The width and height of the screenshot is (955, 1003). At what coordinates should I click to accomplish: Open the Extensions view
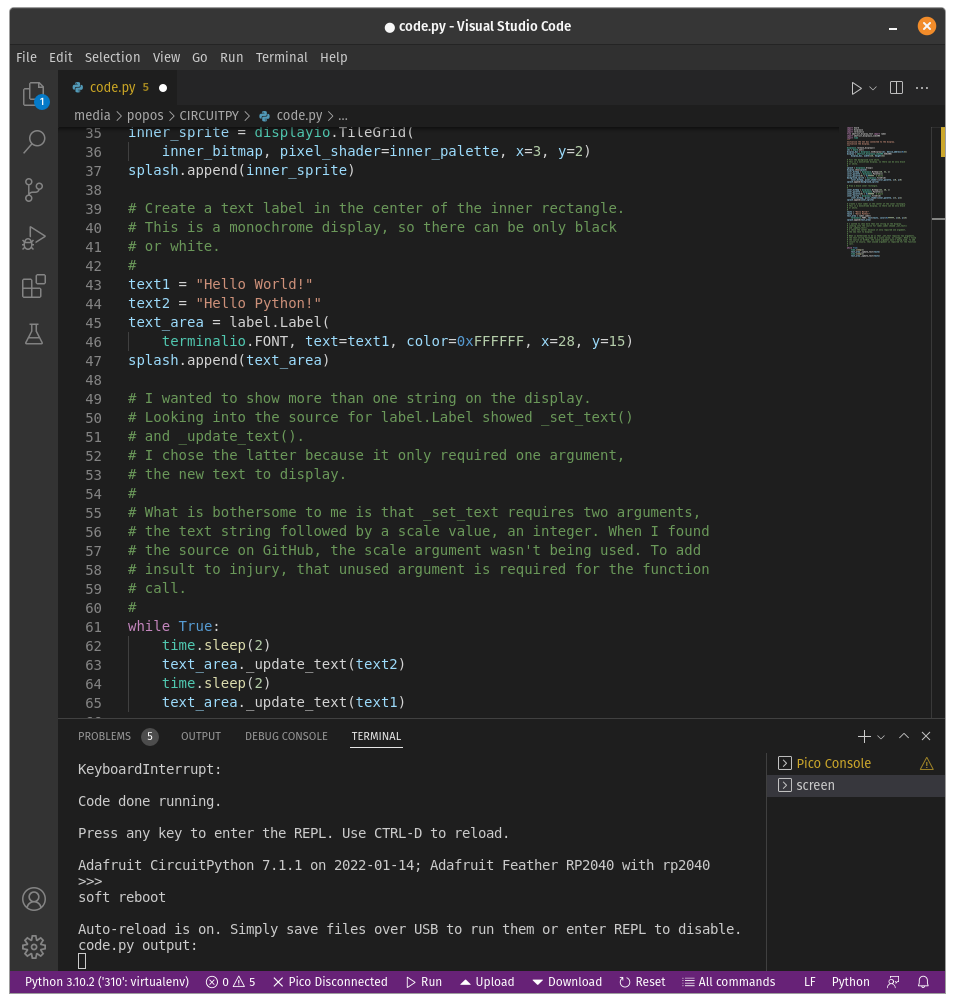tap(34, 286)
